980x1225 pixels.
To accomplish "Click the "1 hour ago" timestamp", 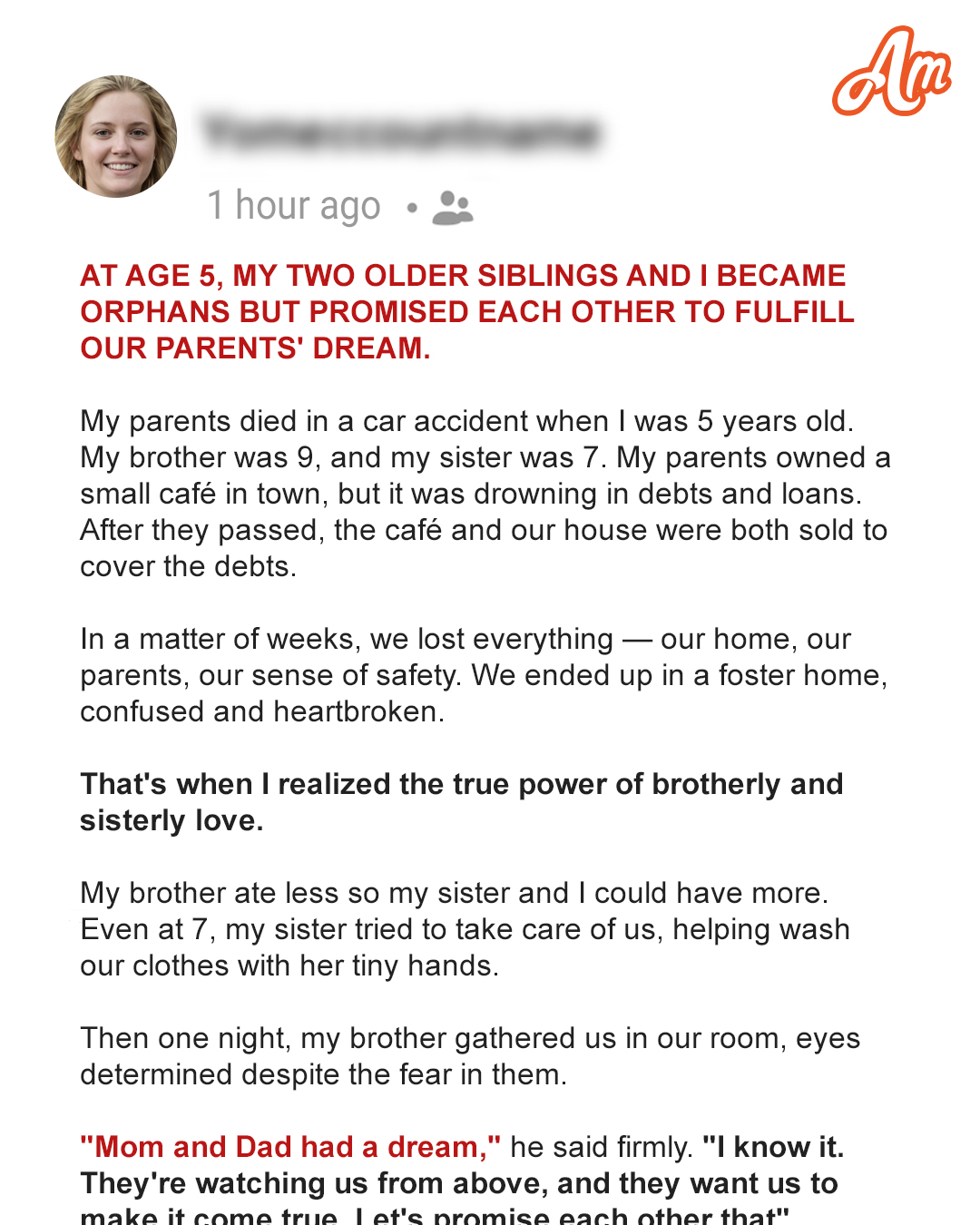I will 294,206.
